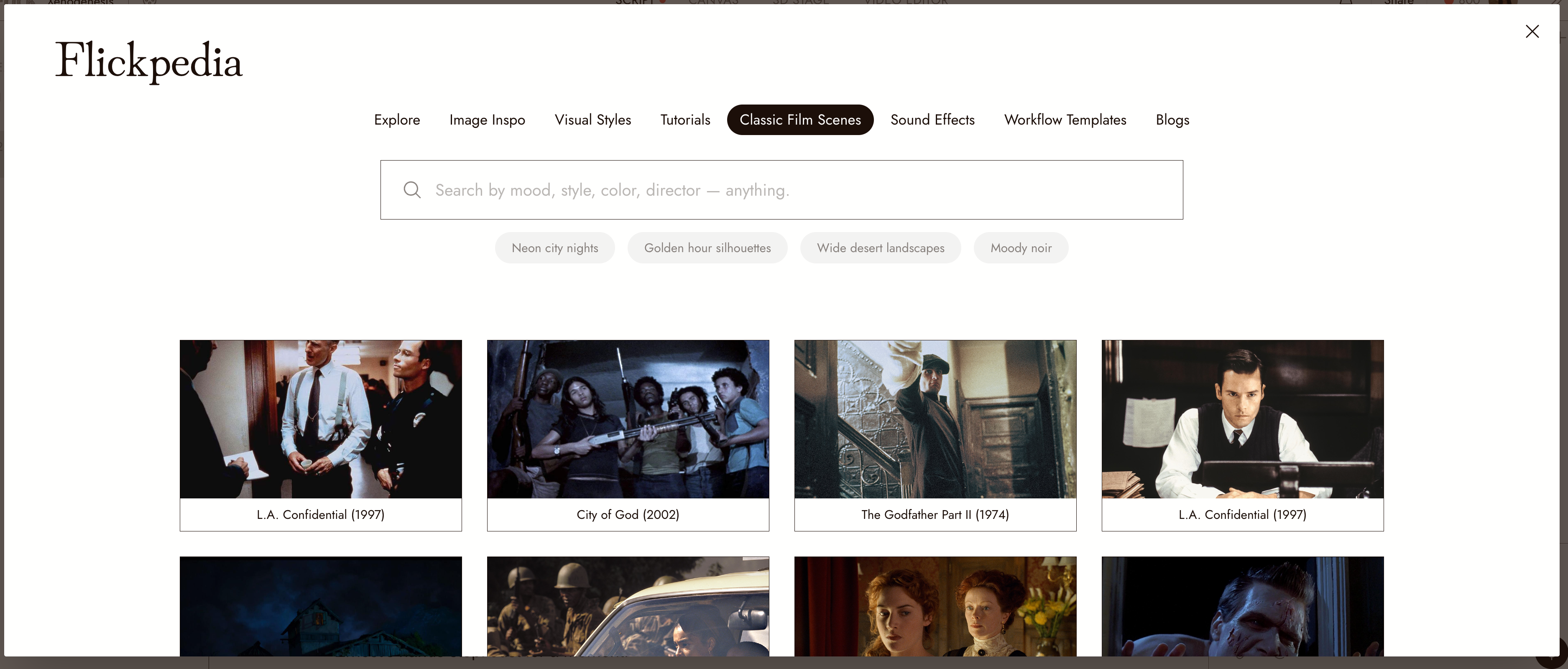View the Godfather Part II staircase thumbnail
Screen dimensions: 1568x669
pyautogui.click(x=935, y=419)
